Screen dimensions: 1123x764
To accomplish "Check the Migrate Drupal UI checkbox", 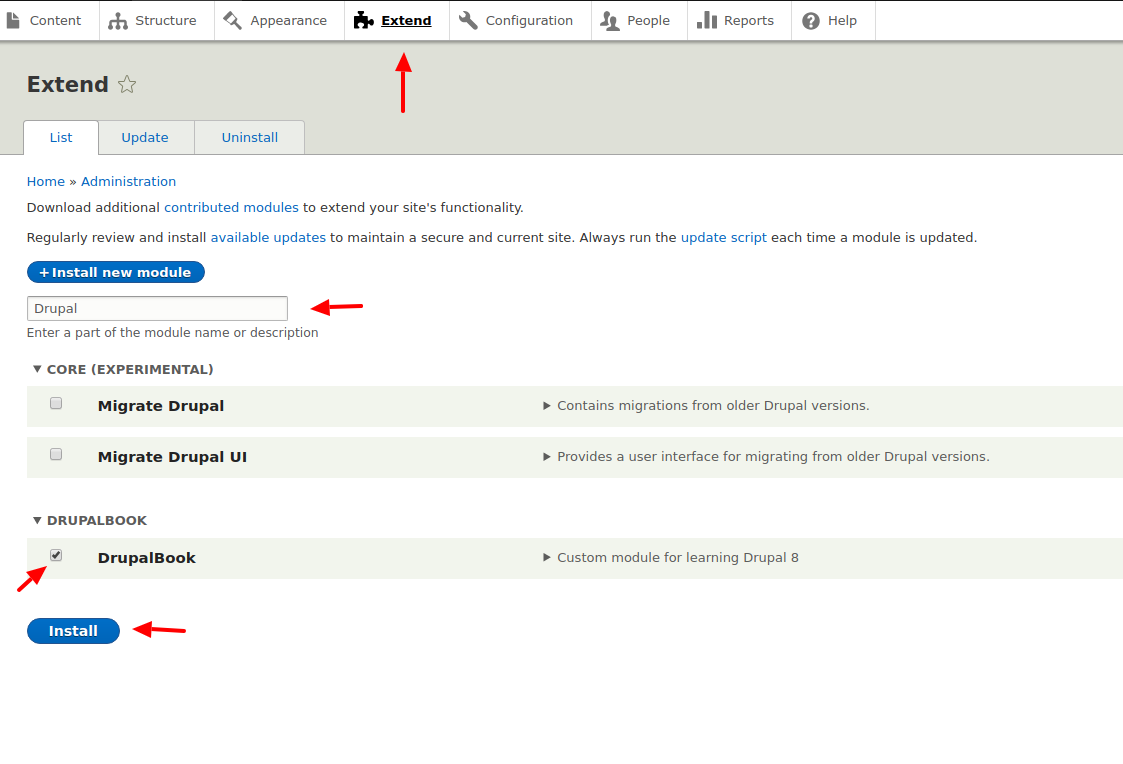I will [x=56, y=454].
